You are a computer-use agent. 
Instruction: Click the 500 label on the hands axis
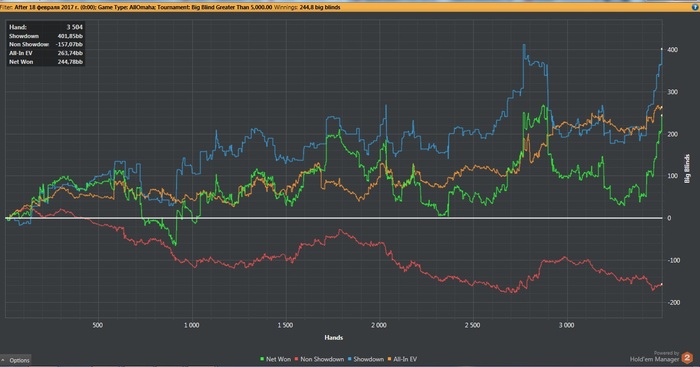98,325
